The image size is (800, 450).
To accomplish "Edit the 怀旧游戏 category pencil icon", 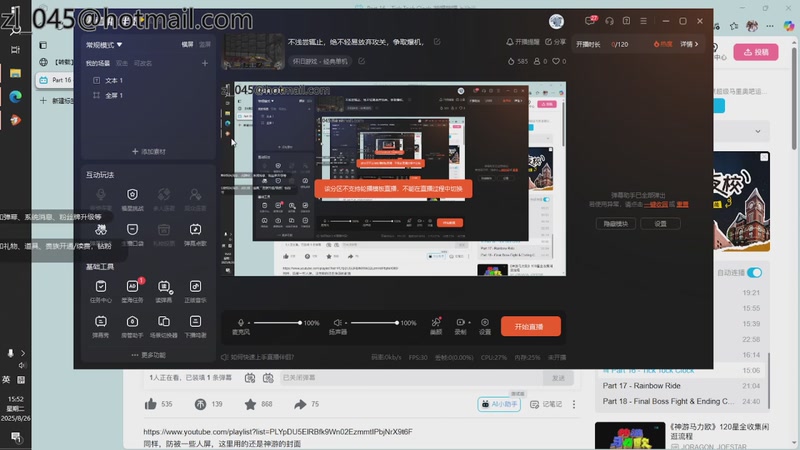I will click(362, 61).
